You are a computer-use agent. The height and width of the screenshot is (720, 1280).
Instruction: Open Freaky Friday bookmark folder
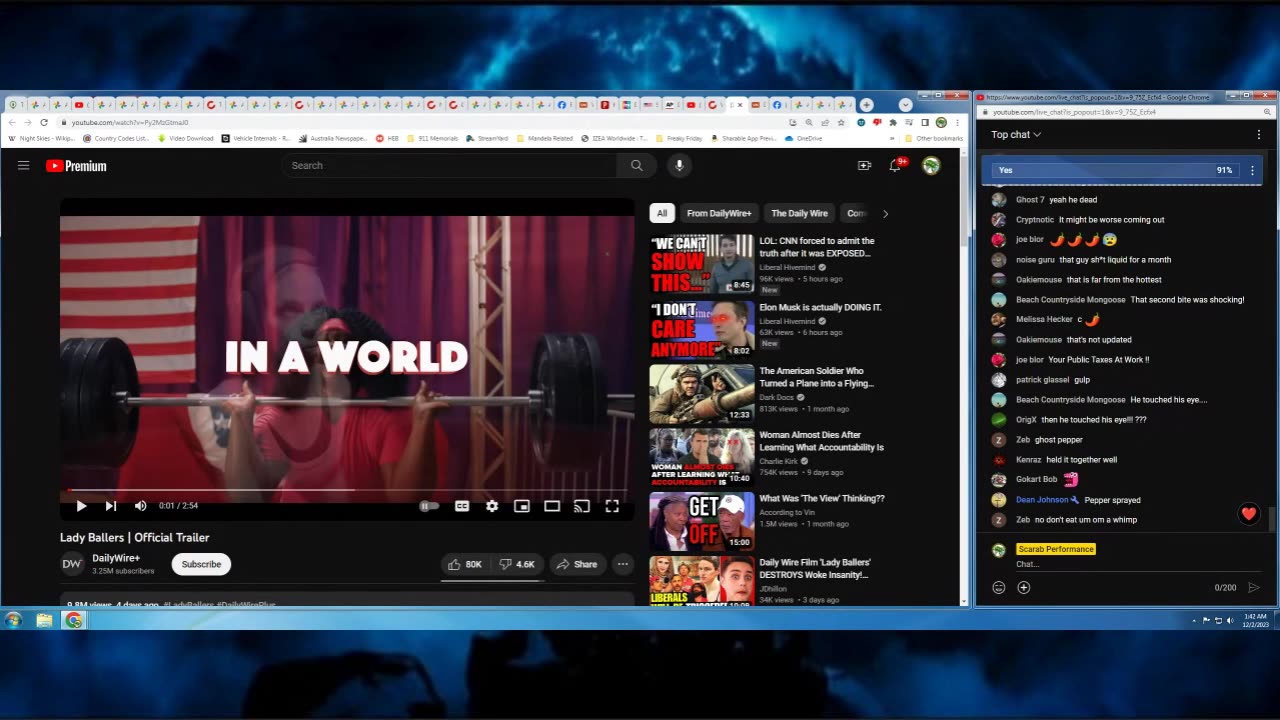(680, 138)
